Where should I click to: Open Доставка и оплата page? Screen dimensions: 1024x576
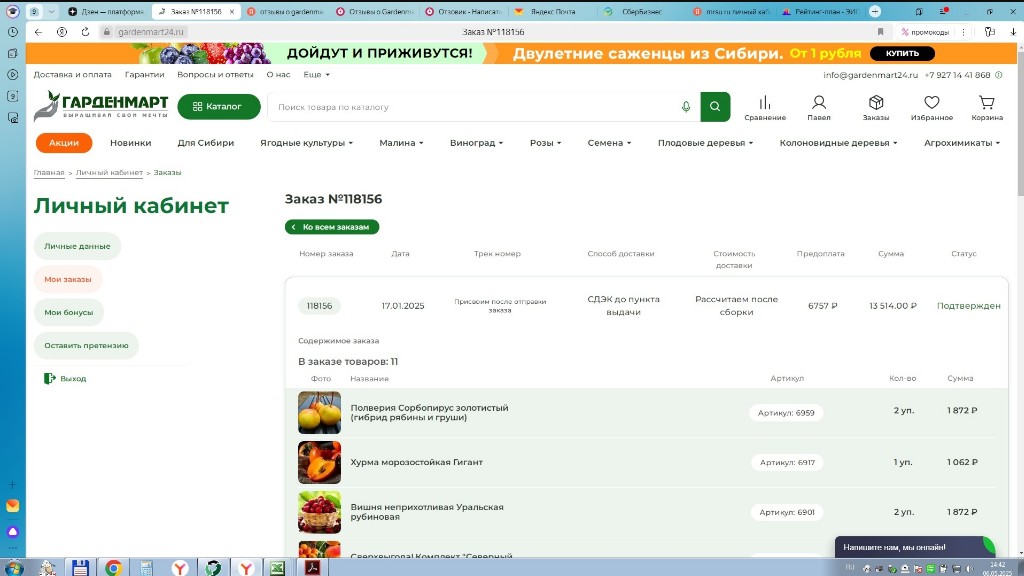(x=72, y=74)
